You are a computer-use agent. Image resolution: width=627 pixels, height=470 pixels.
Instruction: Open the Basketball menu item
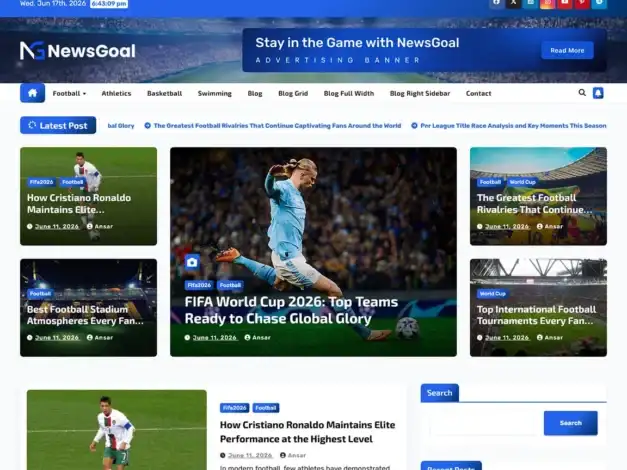[x=164, y=93]
